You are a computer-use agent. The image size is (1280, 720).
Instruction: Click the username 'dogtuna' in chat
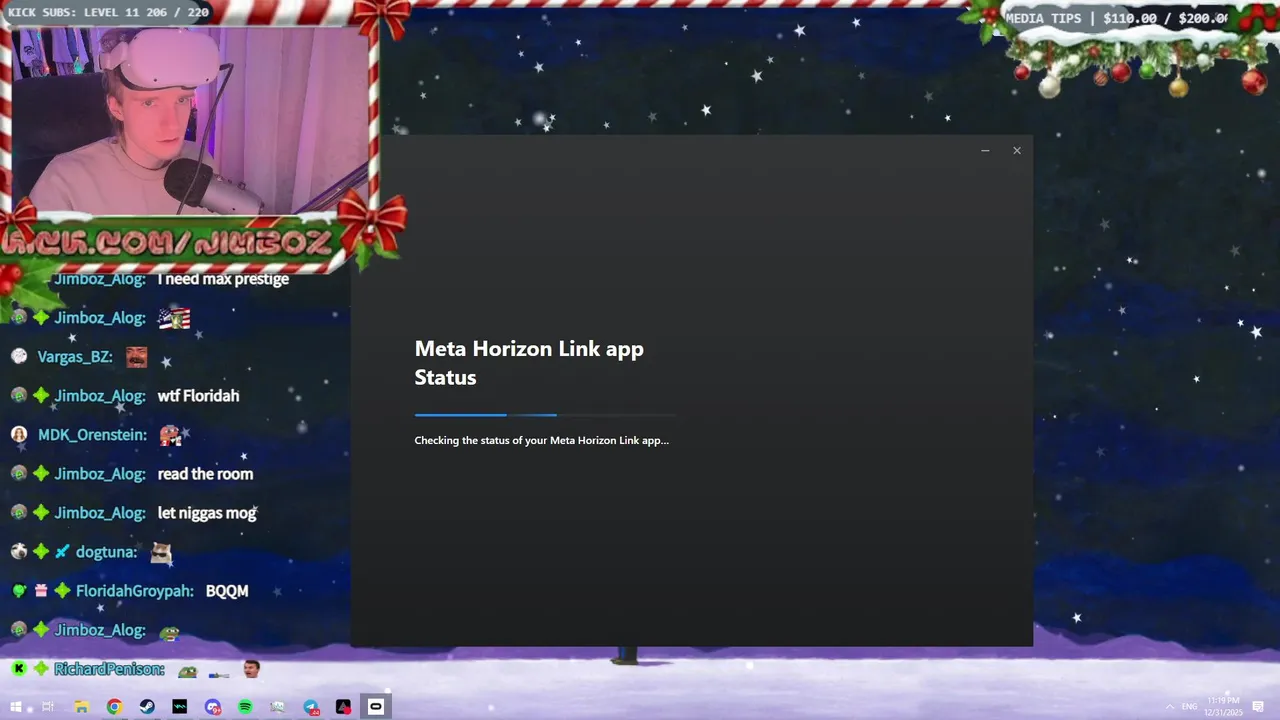[x=106, y=552]
